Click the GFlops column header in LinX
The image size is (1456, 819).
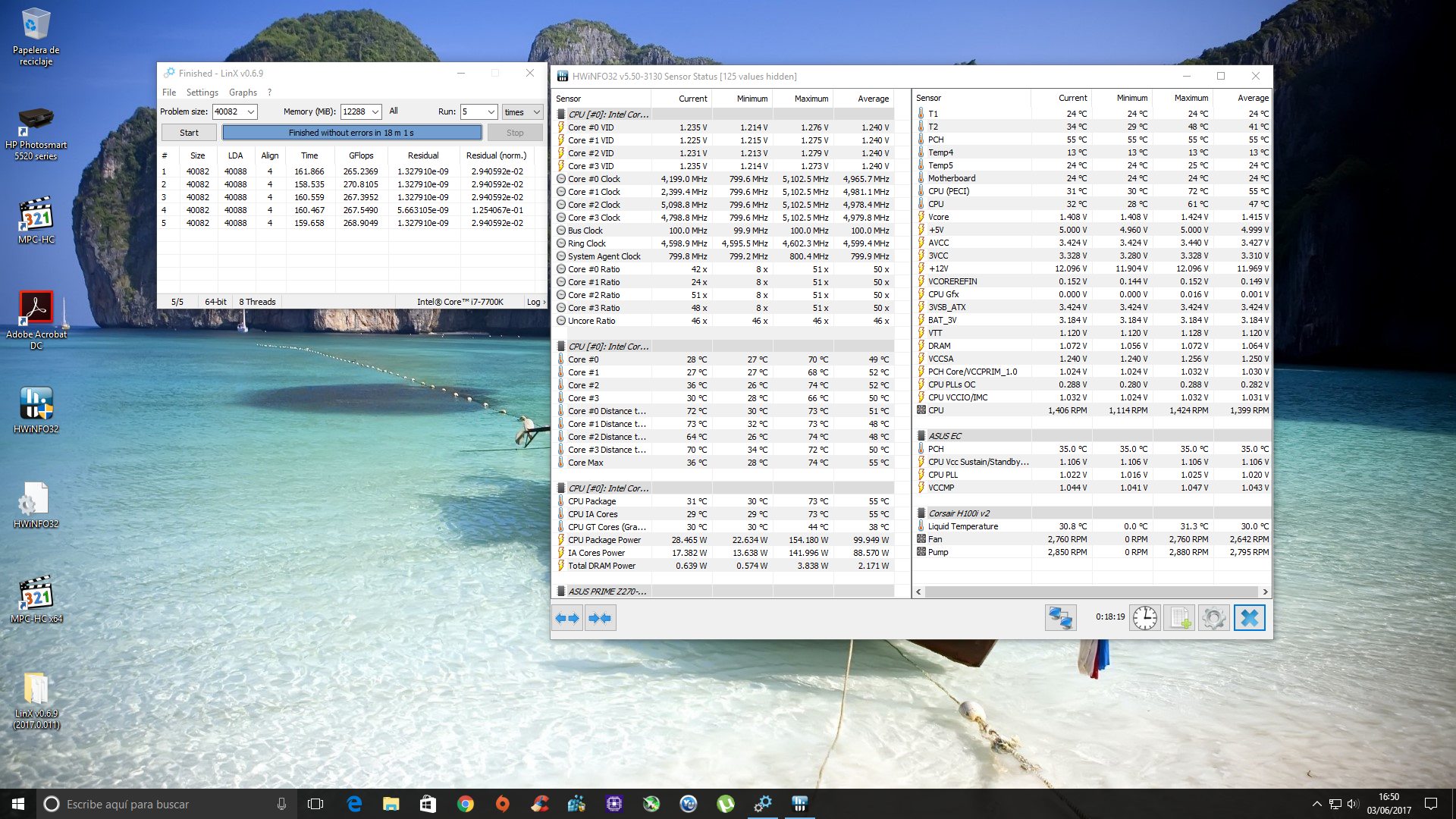361,155
